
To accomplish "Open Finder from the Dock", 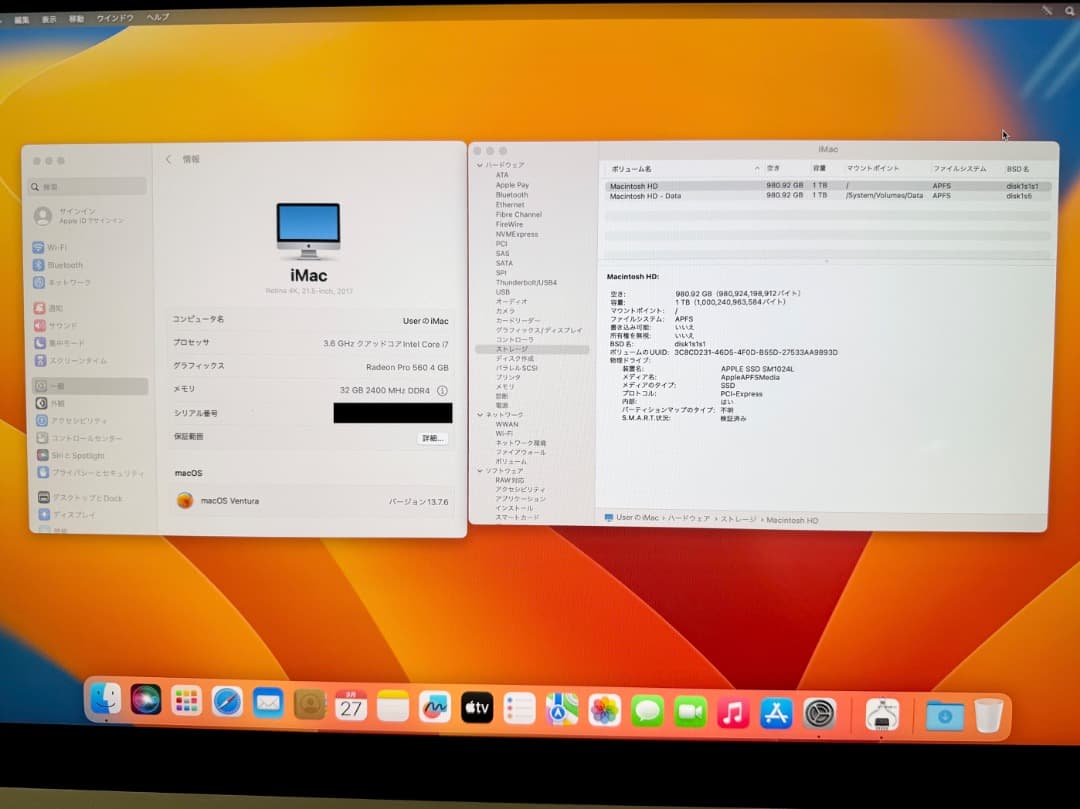I will point(105,700).
